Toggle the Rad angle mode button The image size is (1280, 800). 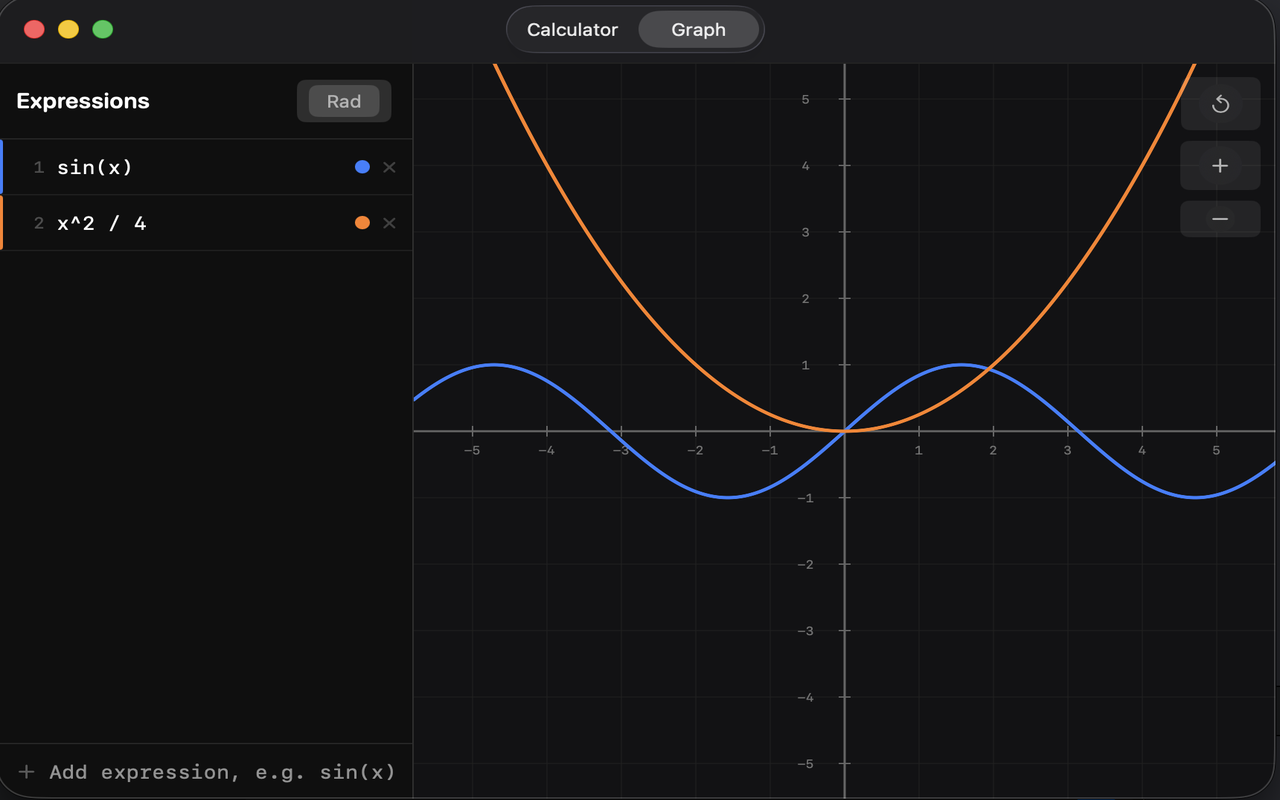click(x=344, y=101)
